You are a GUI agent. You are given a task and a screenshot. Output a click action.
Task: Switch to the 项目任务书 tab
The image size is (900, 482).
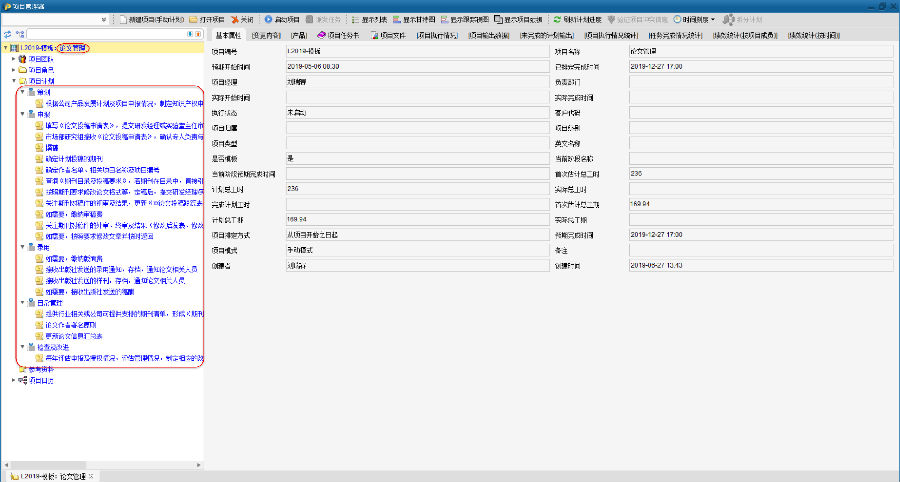337,35
